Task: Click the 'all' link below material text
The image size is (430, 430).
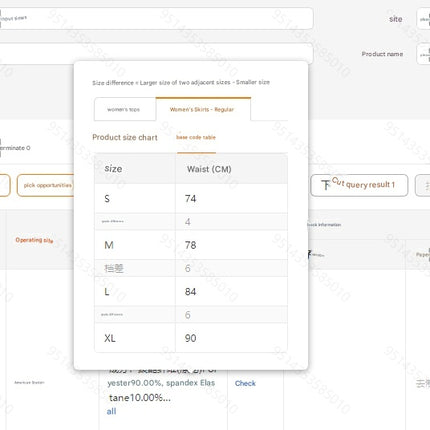Action: [x=111, y=411]
